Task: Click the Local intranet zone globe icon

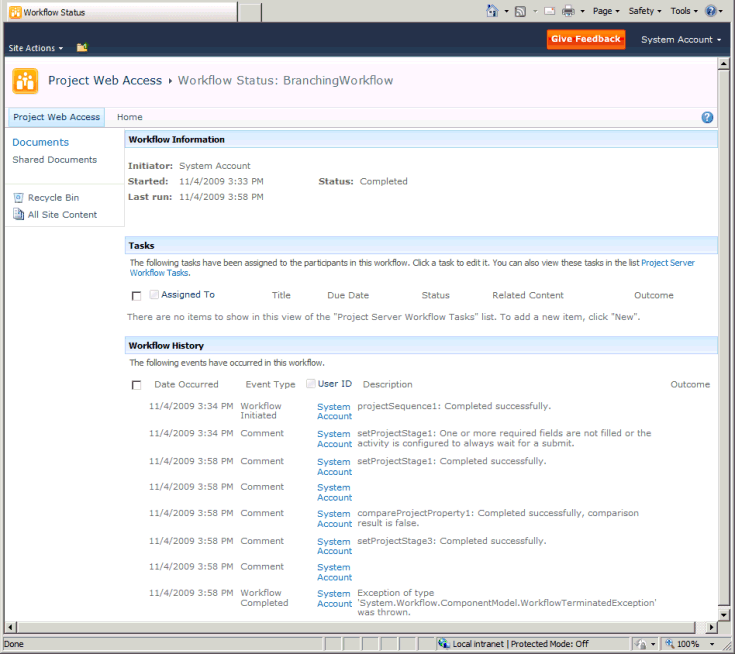Action: point(443,644)
